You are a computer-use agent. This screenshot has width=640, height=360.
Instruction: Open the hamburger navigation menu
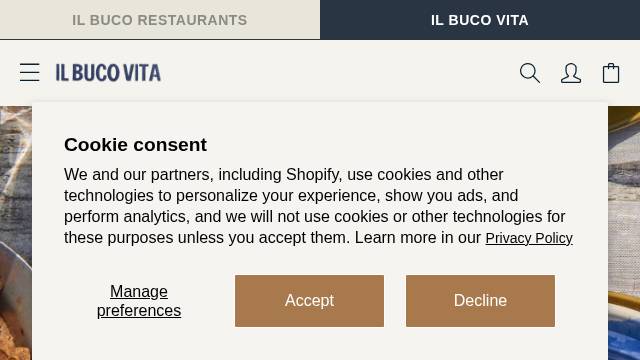30,72
